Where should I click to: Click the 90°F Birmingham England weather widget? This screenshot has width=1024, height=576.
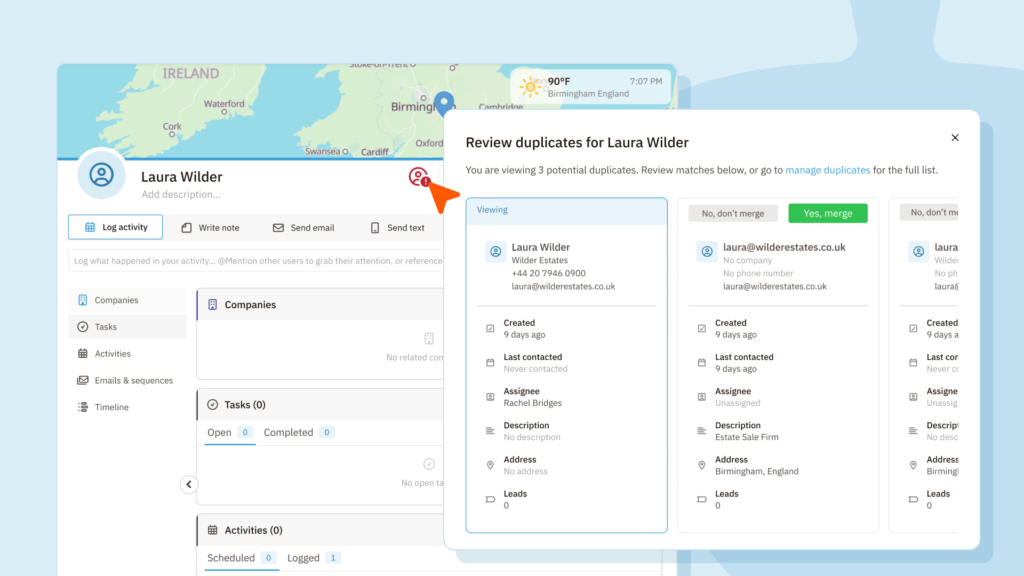tap(592, 87)
